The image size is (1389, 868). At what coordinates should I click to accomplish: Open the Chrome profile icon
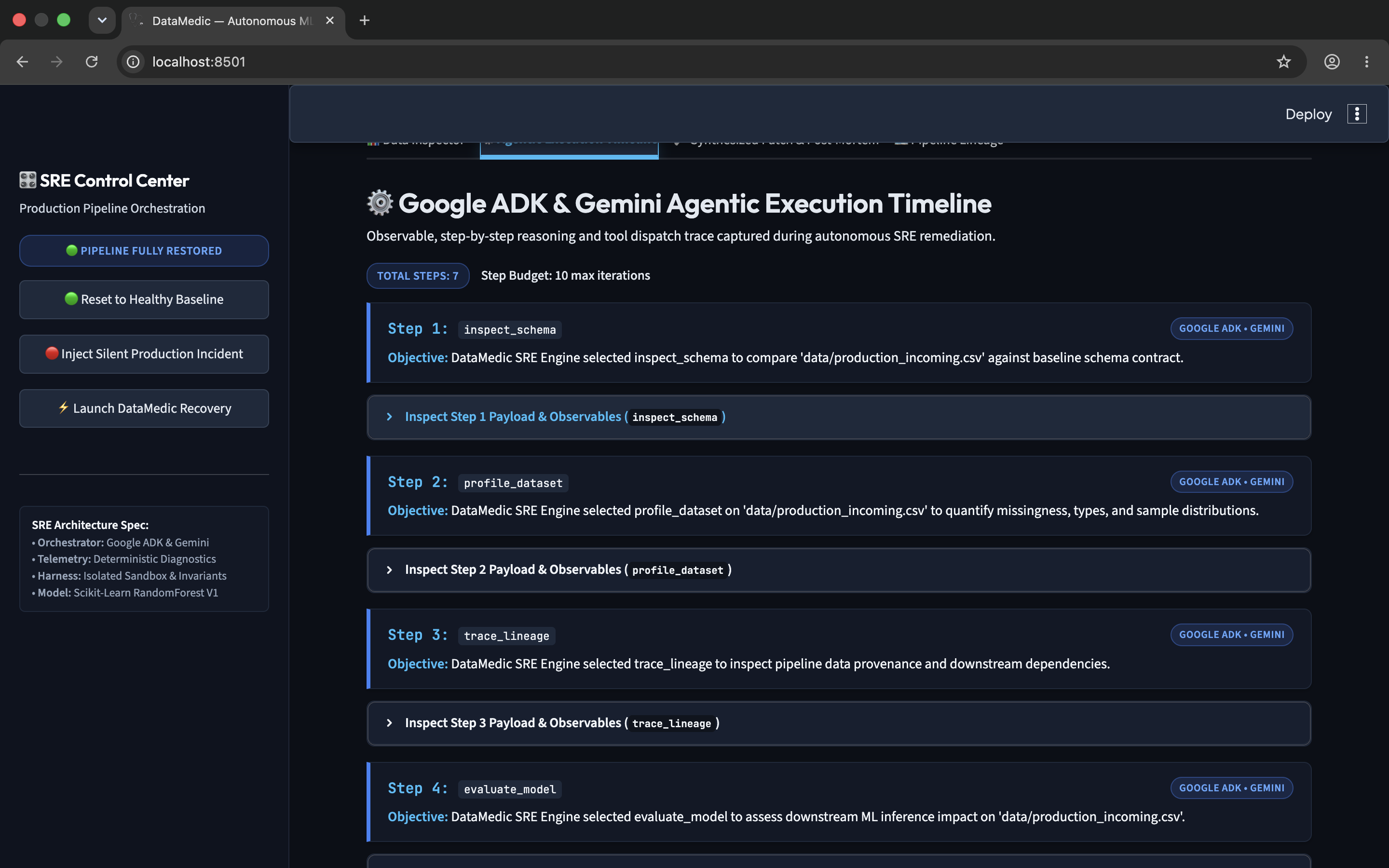tap(1332, 61)
